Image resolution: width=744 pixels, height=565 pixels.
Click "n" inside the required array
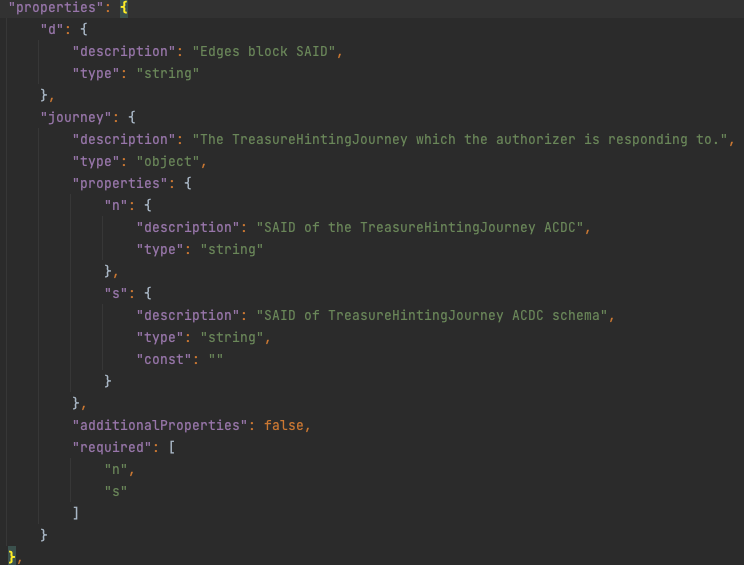coord(116,470)
